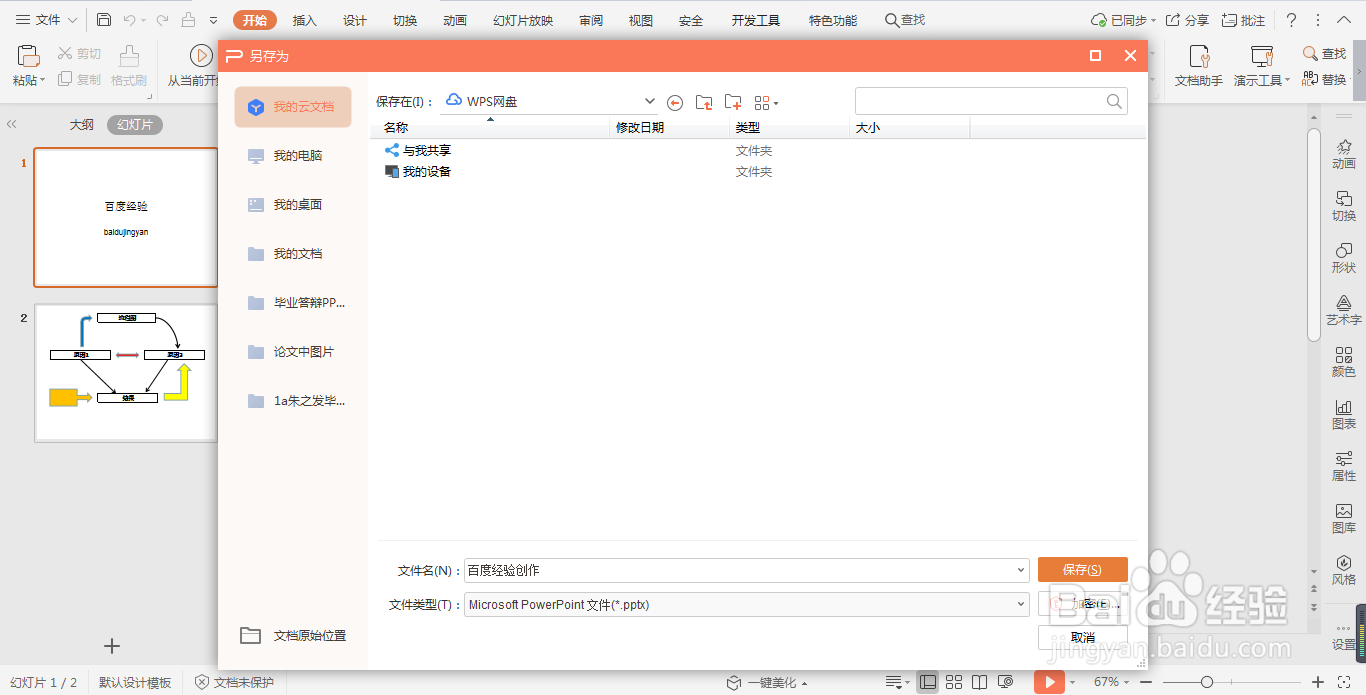Viewport: 1366px width, 695px height.
Task: Open the 文件 menu
Action: coord(46,20)
